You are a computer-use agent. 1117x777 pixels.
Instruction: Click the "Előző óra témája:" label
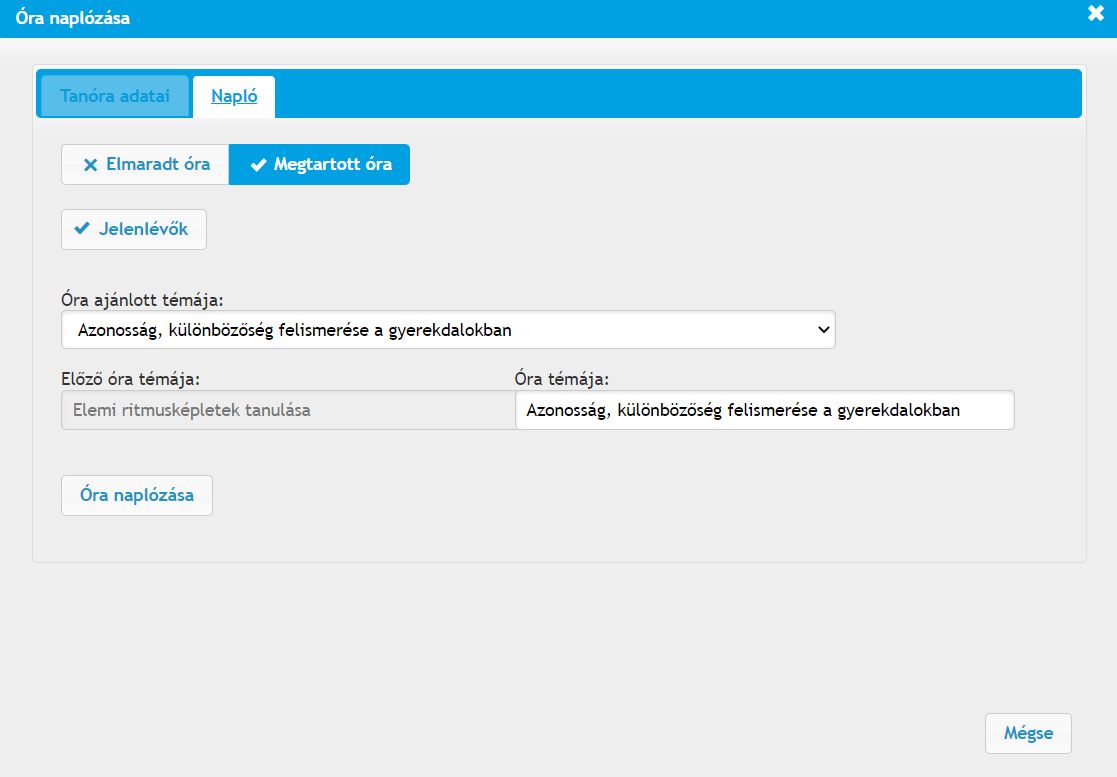coord(130,379)
